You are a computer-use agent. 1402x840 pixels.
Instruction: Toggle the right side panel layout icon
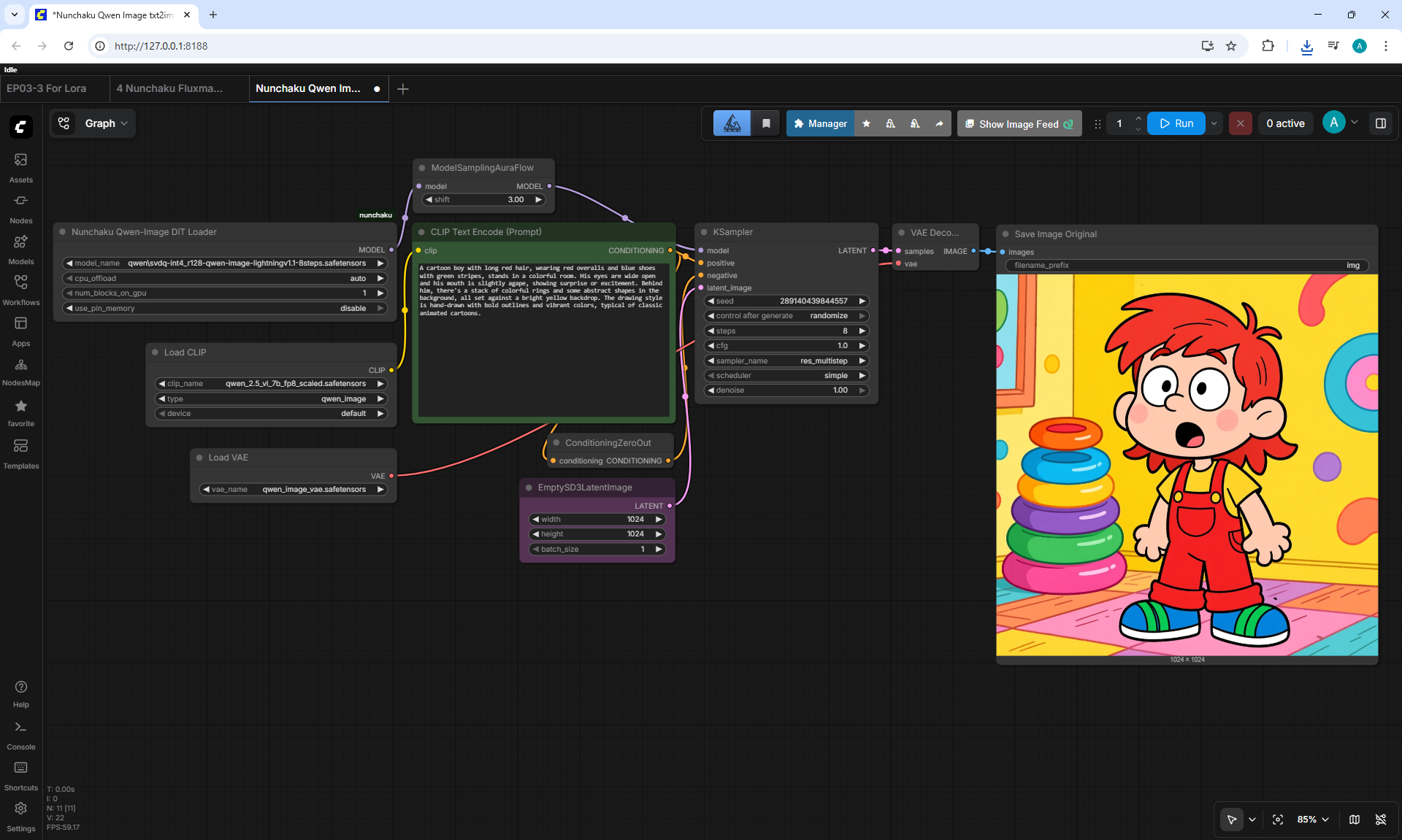(x=1381, y=123)
